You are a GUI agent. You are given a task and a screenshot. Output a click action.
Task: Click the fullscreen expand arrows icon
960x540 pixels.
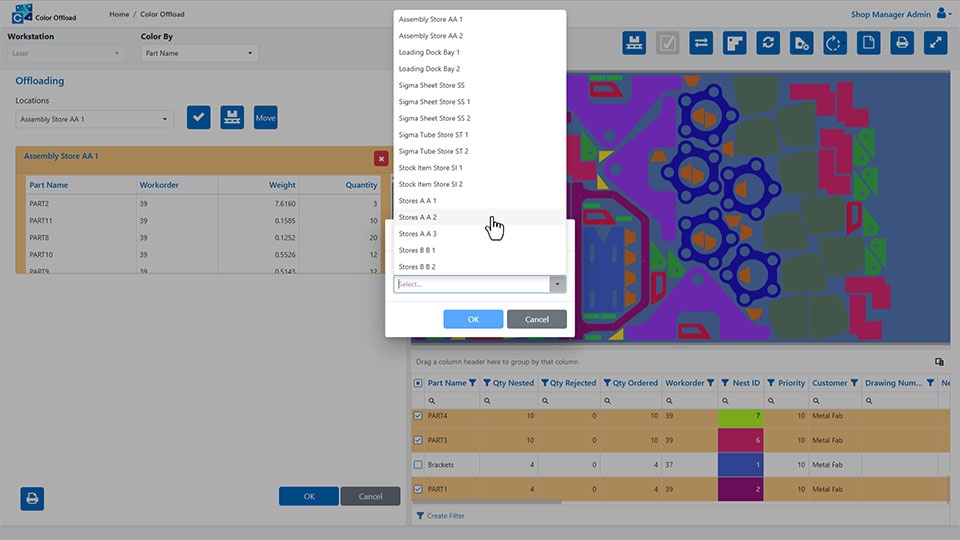936,43
